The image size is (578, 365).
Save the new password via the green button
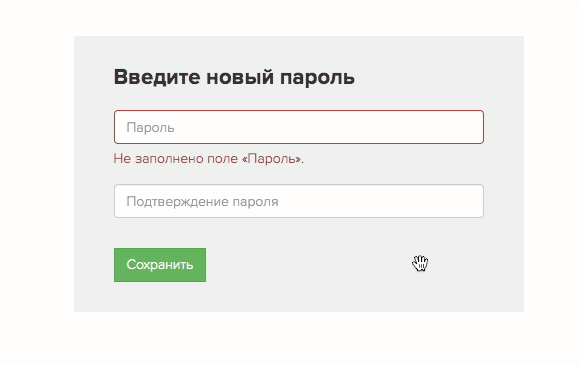tap(160, 265)
